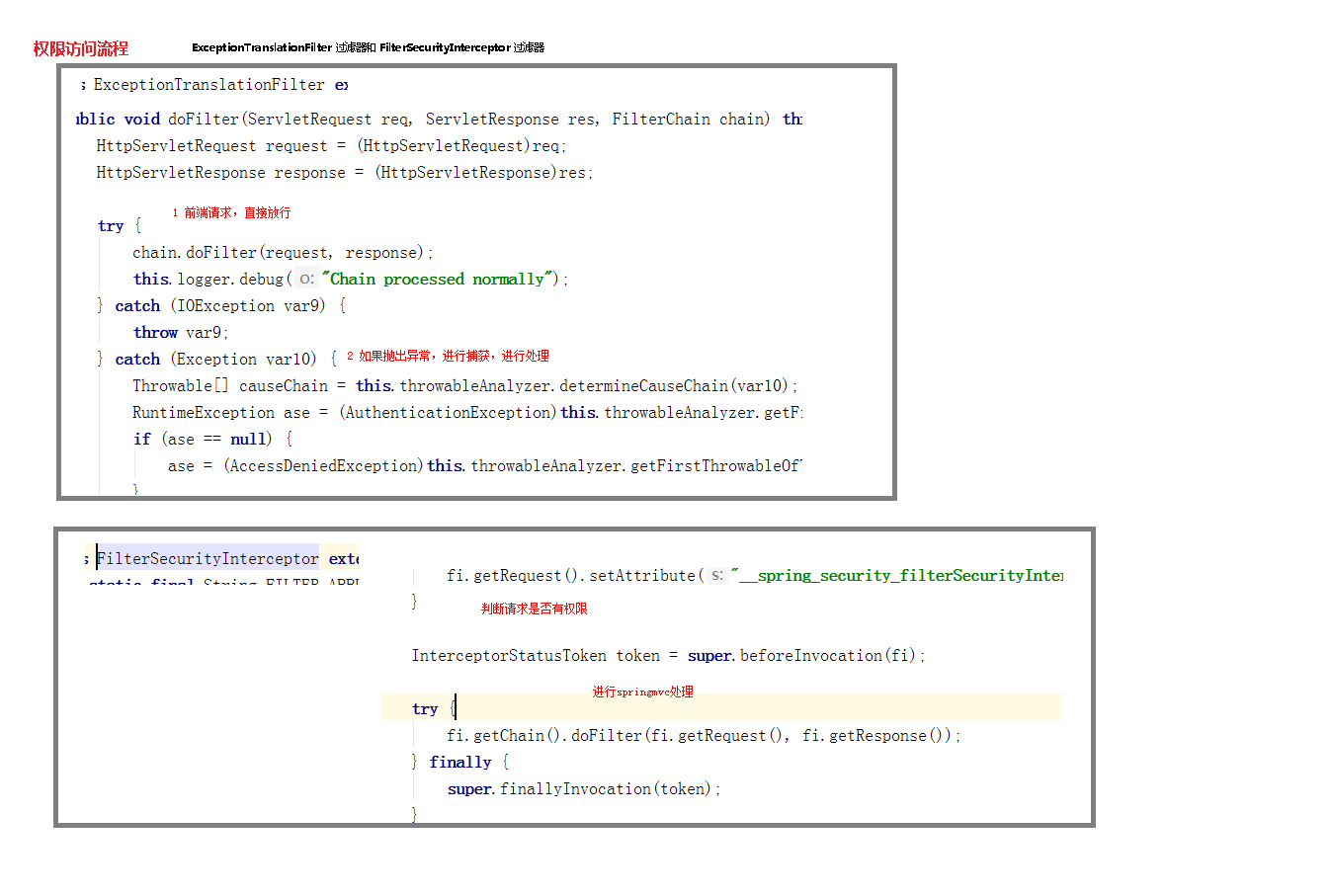Click the chain.doFilter(request, response) line

coord(282,253)
